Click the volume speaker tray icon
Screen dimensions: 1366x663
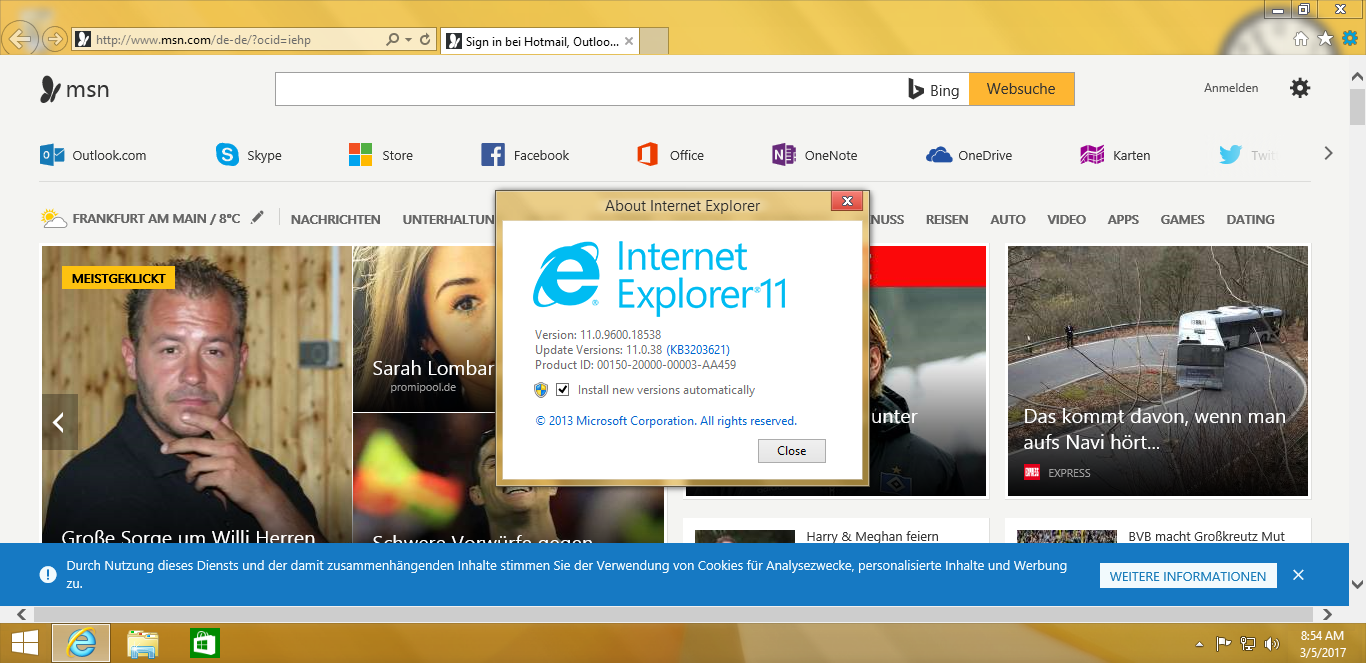tap(1272, 644)
